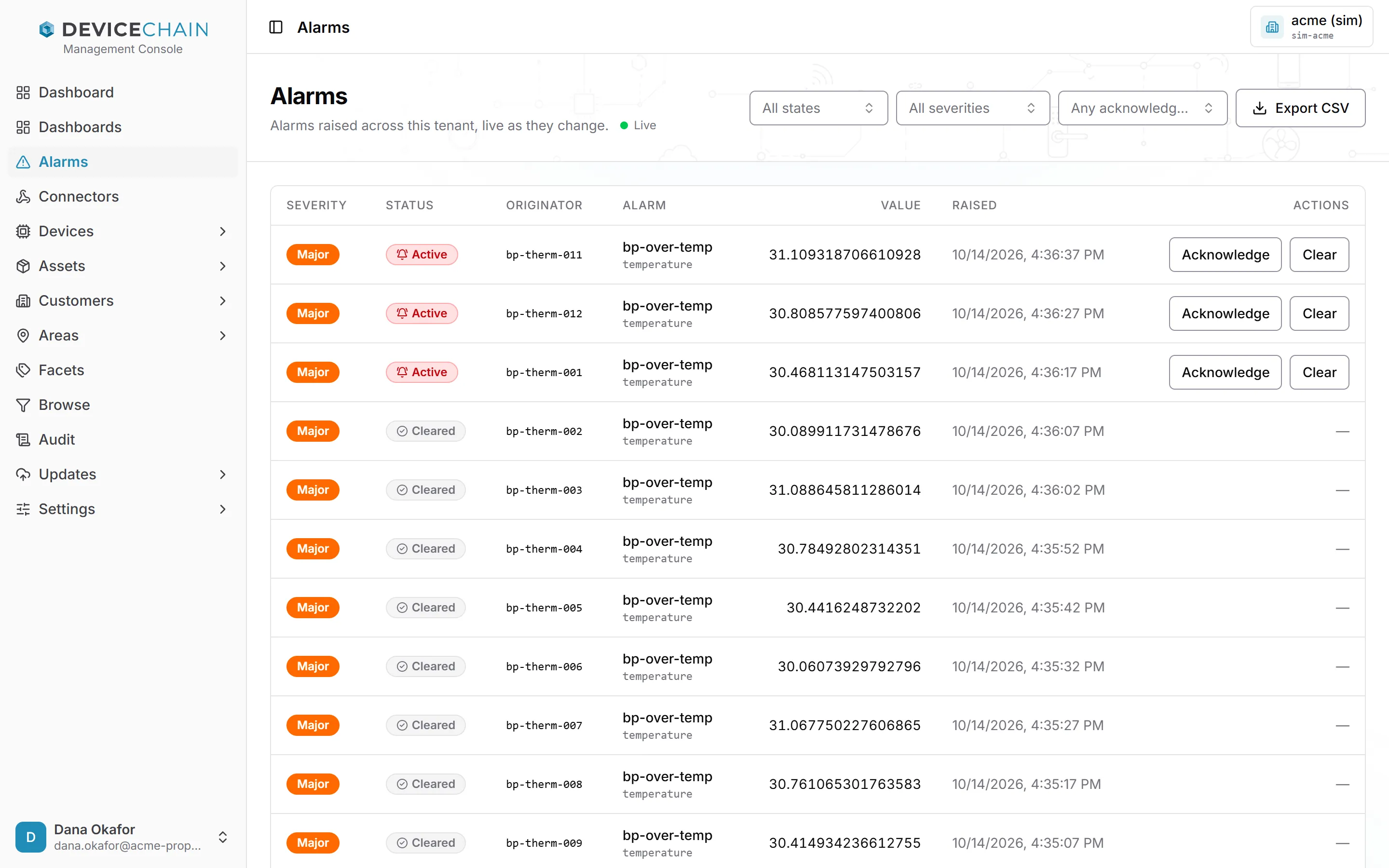Click the Facets tag icon
Image resolution: width=1389 pixels, height=868 pixels.
coord(23,370)
